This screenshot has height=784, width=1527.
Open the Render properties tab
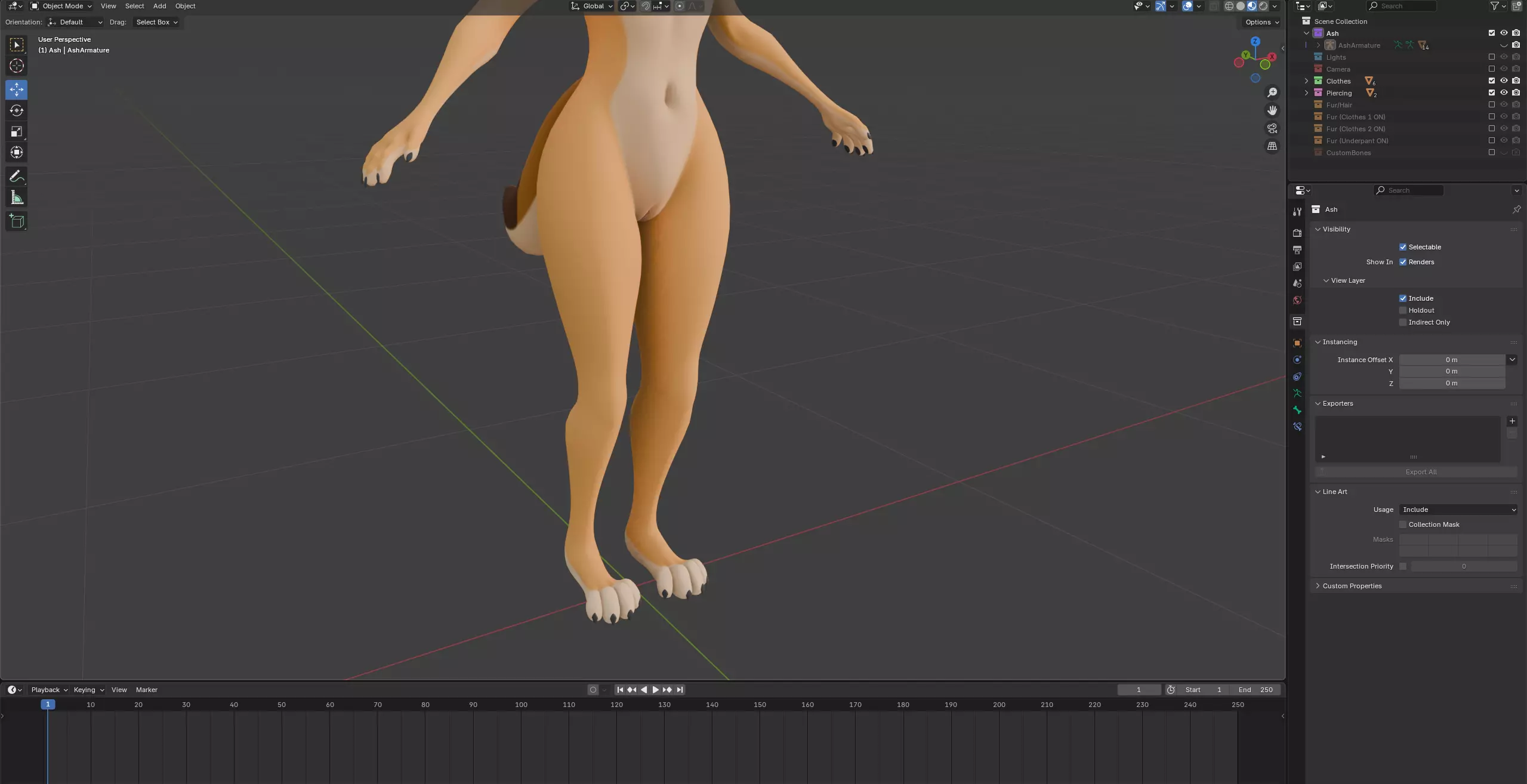click(1297, 233)
